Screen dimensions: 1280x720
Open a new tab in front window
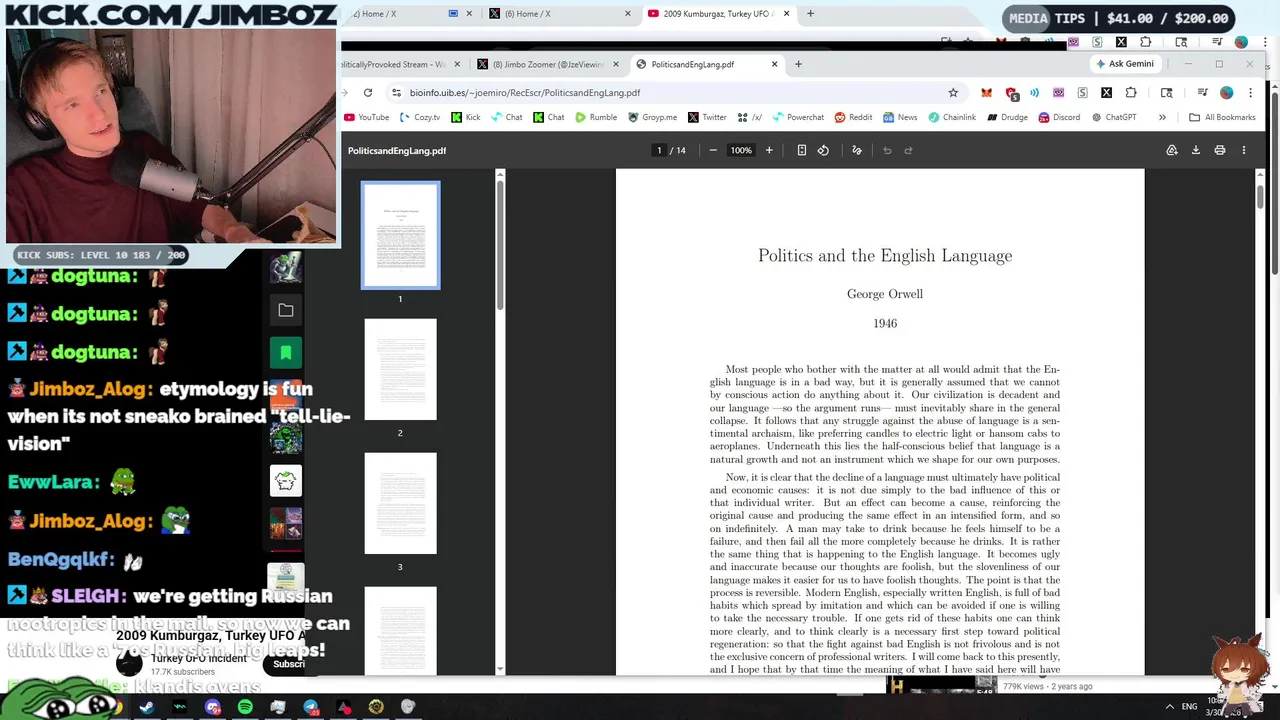798,64
